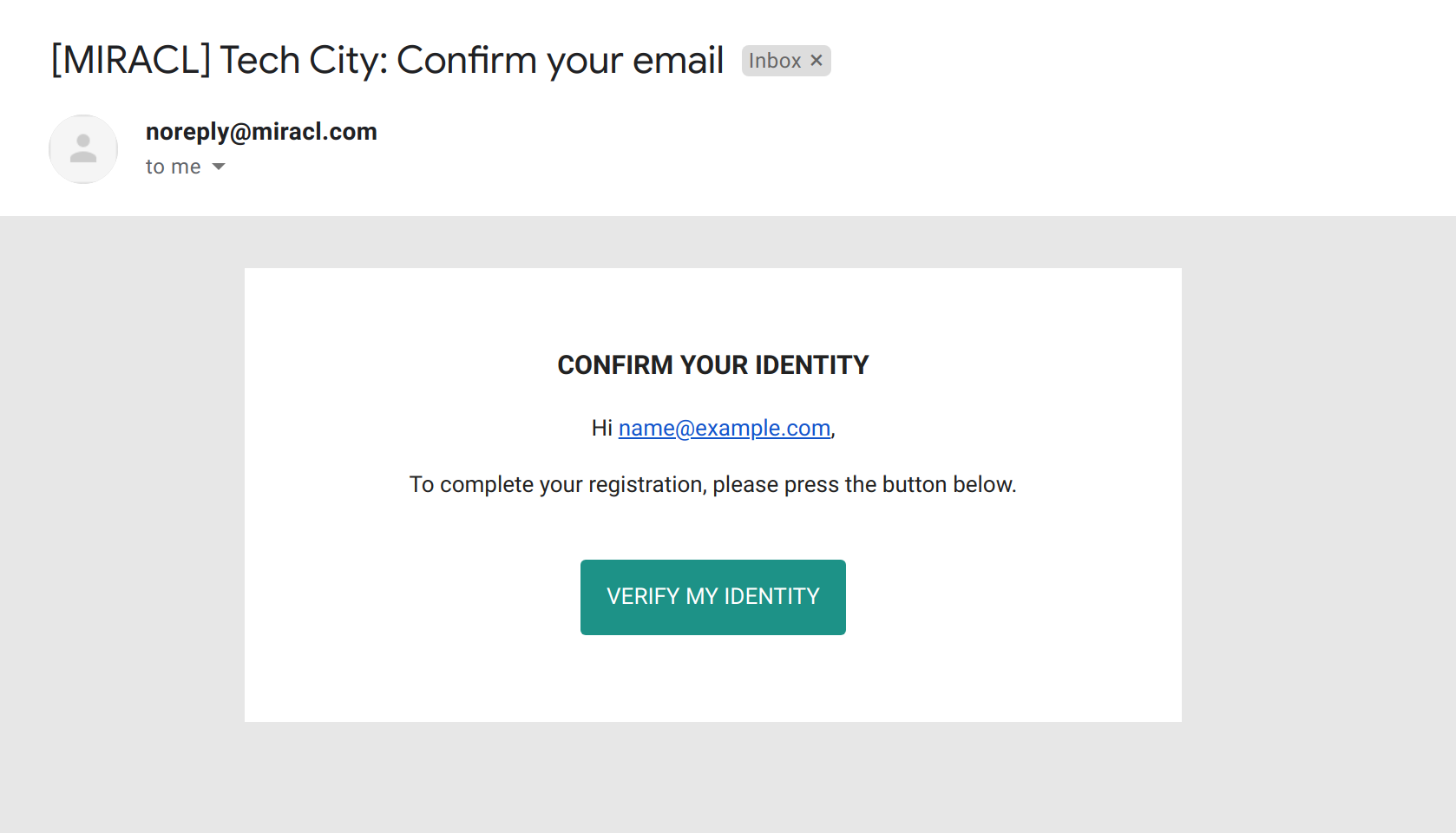Remove the Inbox label using its X
1456x833 pixels.
coord(817,61)
